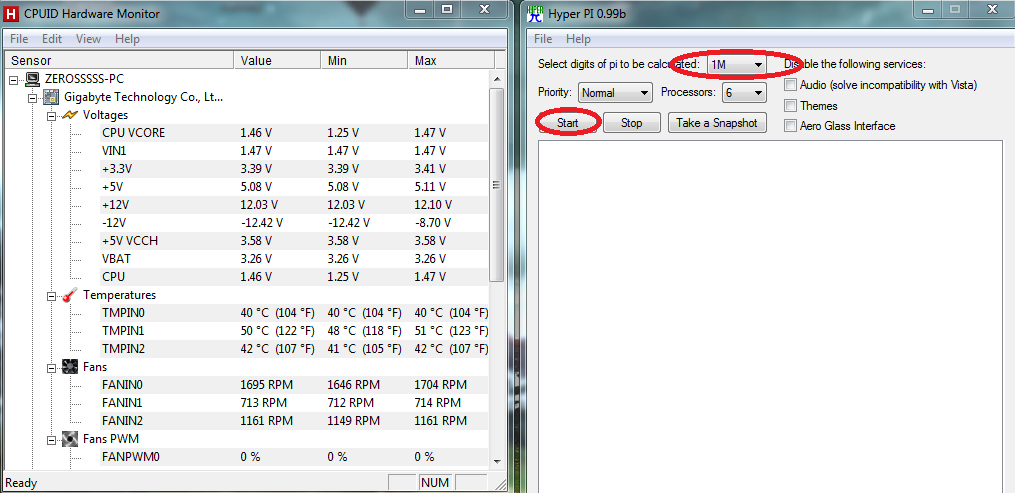Click the 1695 RPM value of FANIN0

(x=266, y=385)
